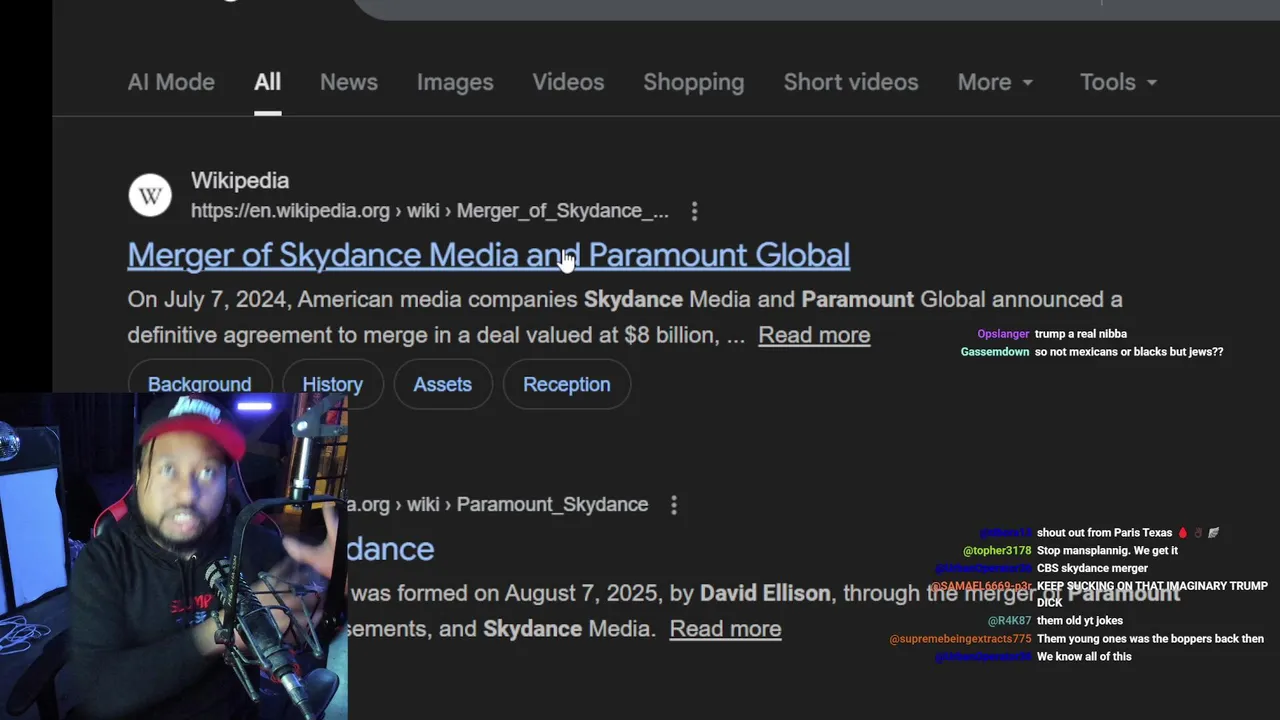Screen dimensions: 1280x720
Task: Click chat message 'them old yt jokes'
Action: 1080,621
